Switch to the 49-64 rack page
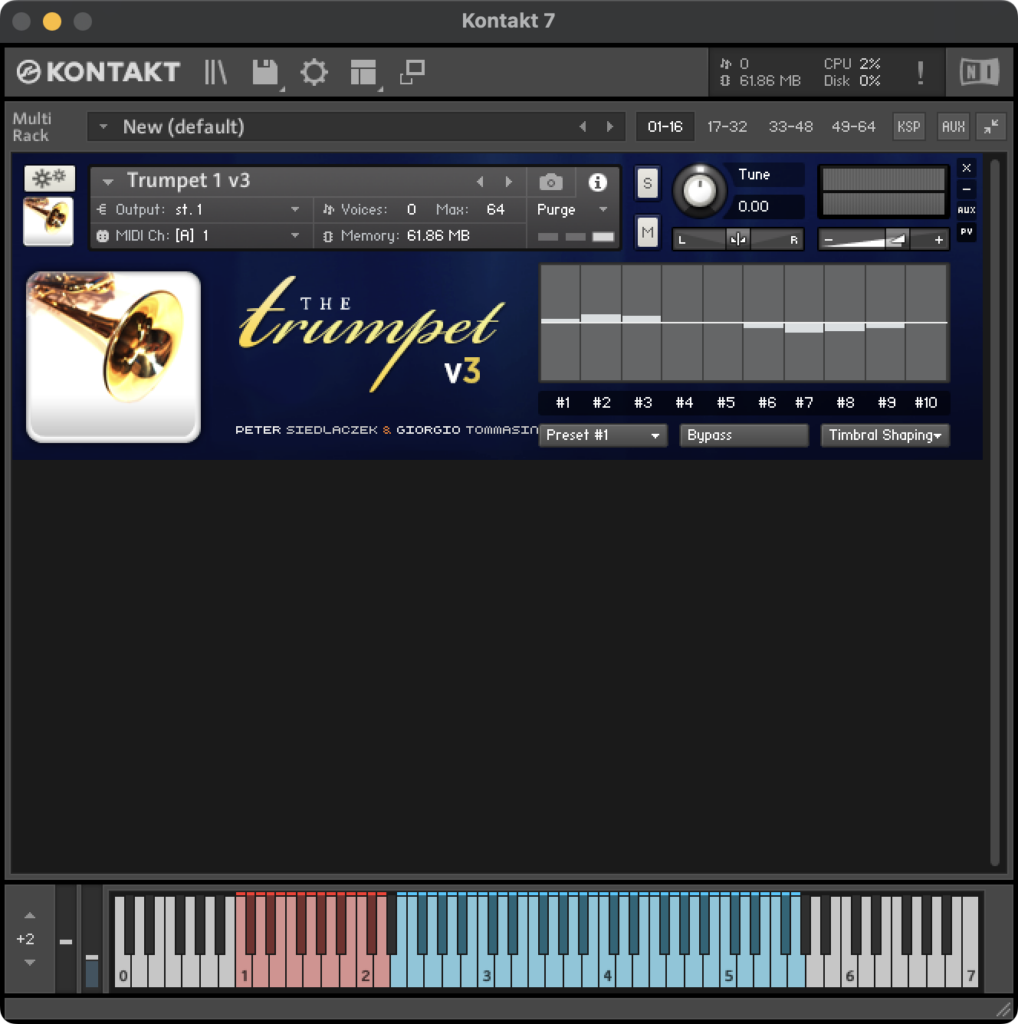 [853, 127]
